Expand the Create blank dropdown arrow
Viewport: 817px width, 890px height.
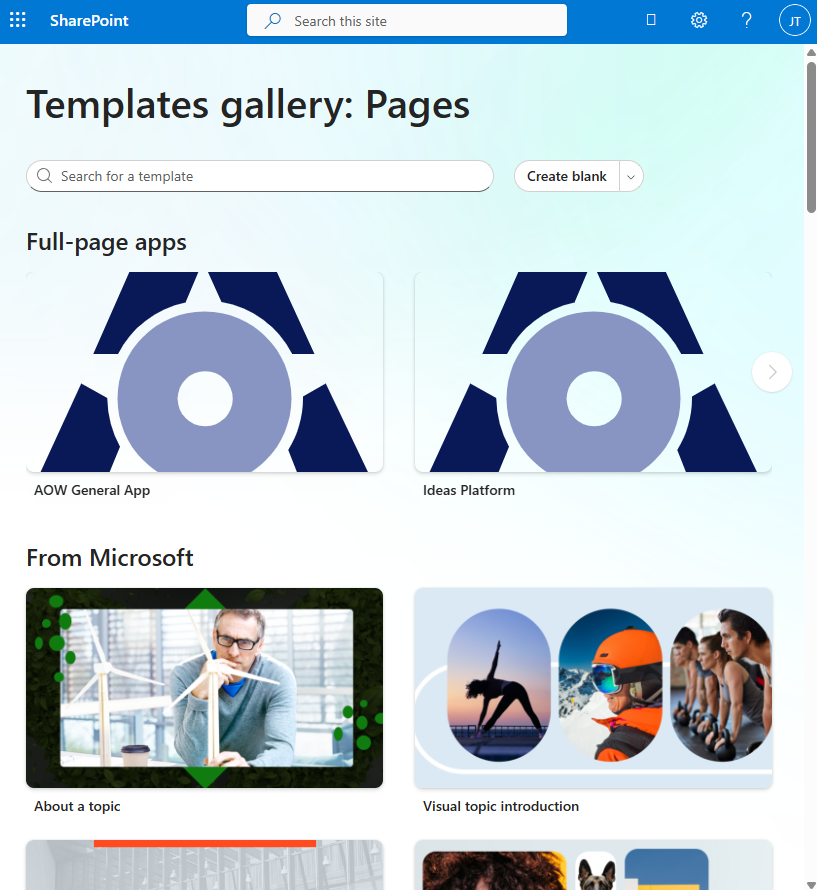coord(631,177)
